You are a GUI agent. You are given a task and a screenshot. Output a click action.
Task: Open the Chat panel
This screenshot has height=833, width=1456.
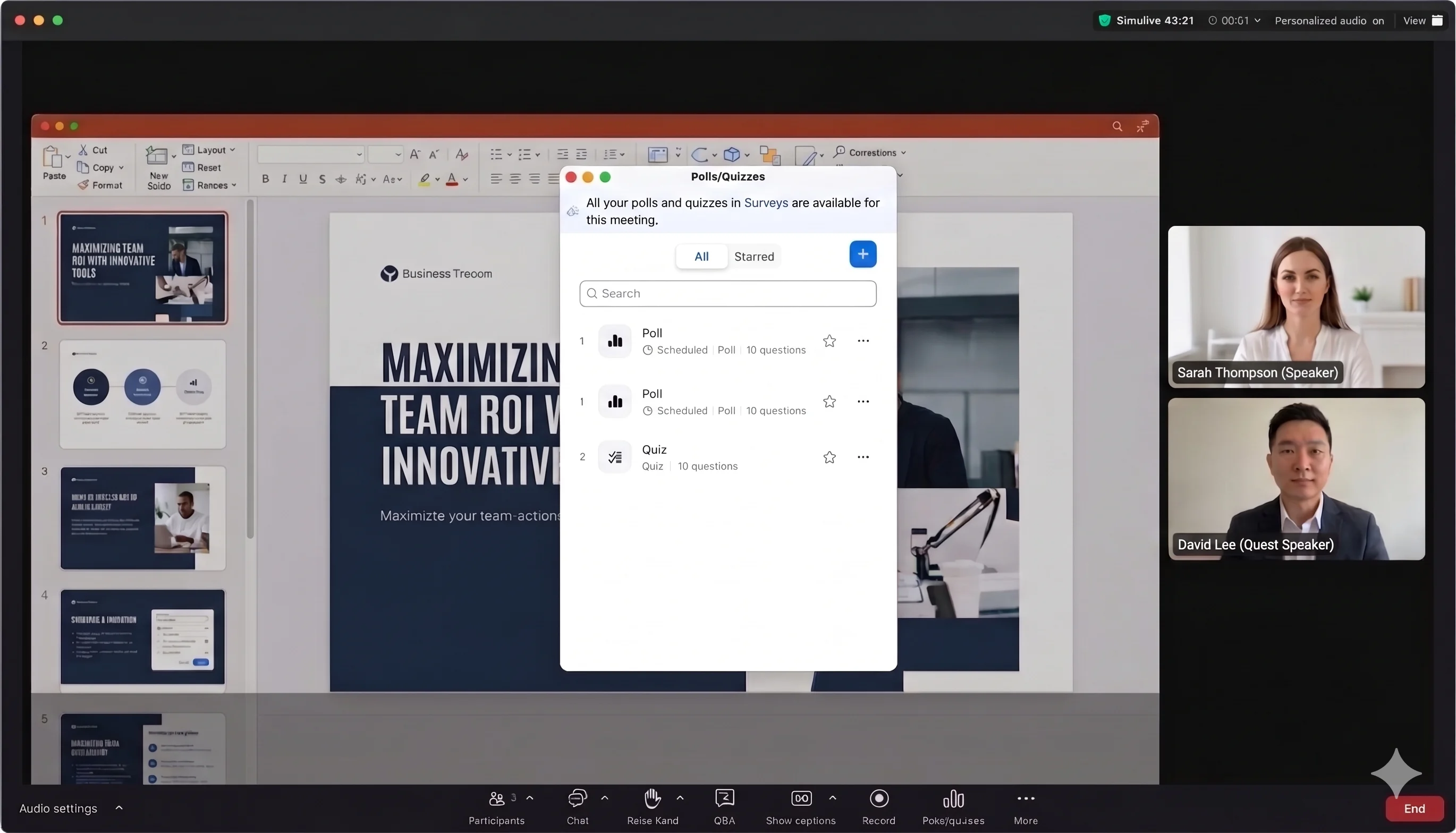(577, 806)
